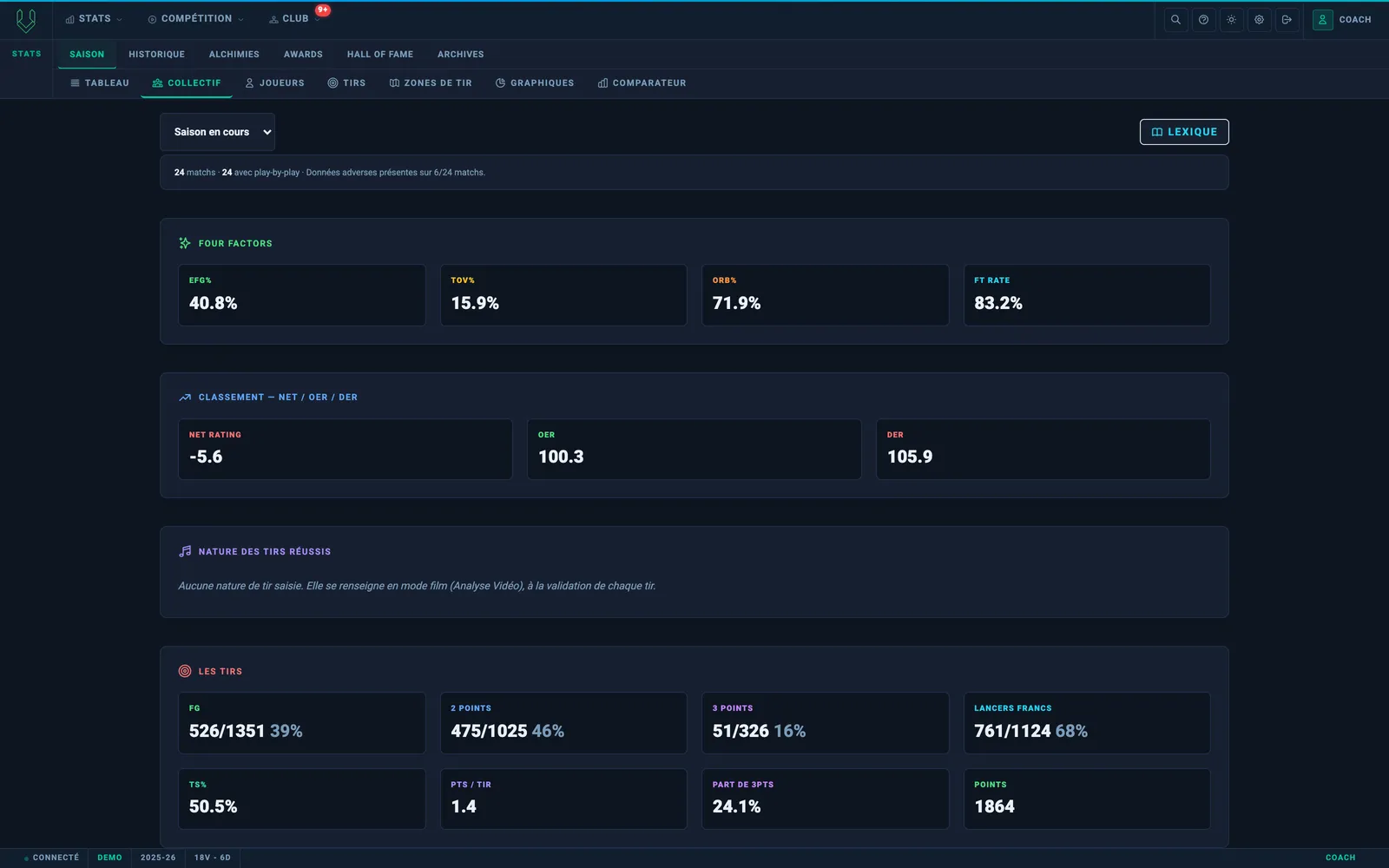Click the logout arrow icon
1389x868 pixels.
click(1287, 19)
